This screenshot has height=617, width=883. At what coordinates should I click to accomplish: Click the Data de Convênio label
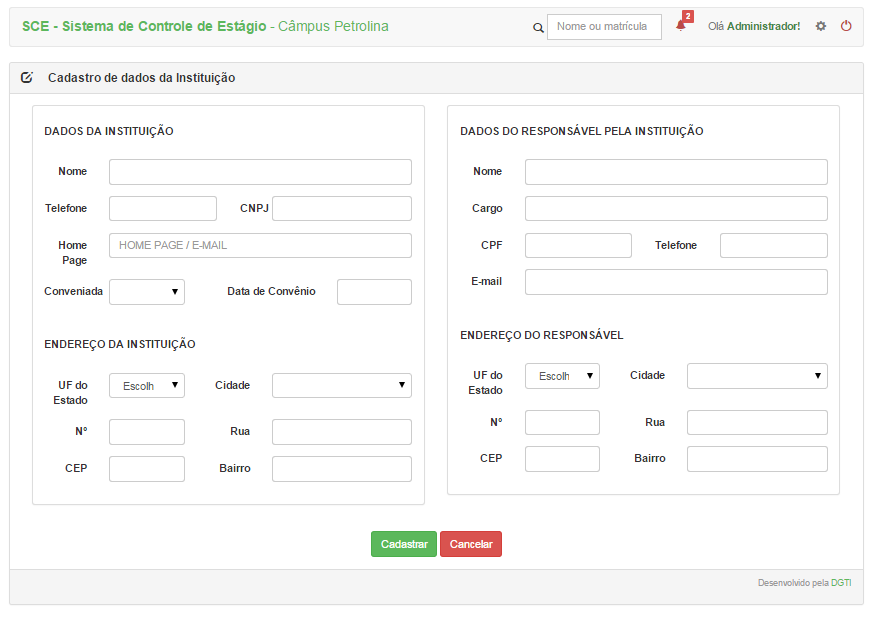(271, 291)
